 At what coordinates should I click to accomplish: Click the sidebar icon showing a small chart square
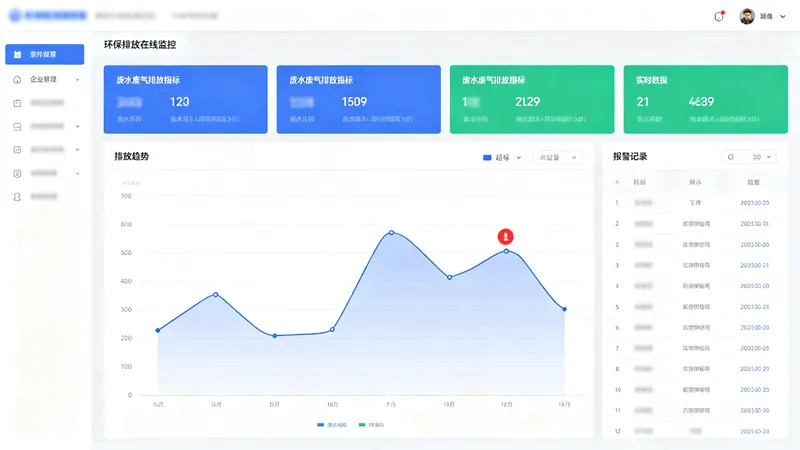tap(17, 149)
